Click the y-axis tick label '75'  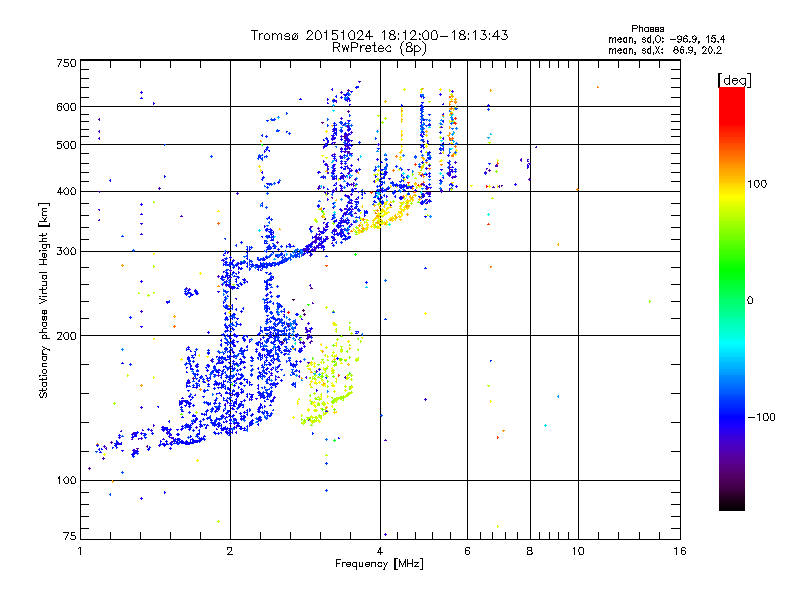click(70, 536)
